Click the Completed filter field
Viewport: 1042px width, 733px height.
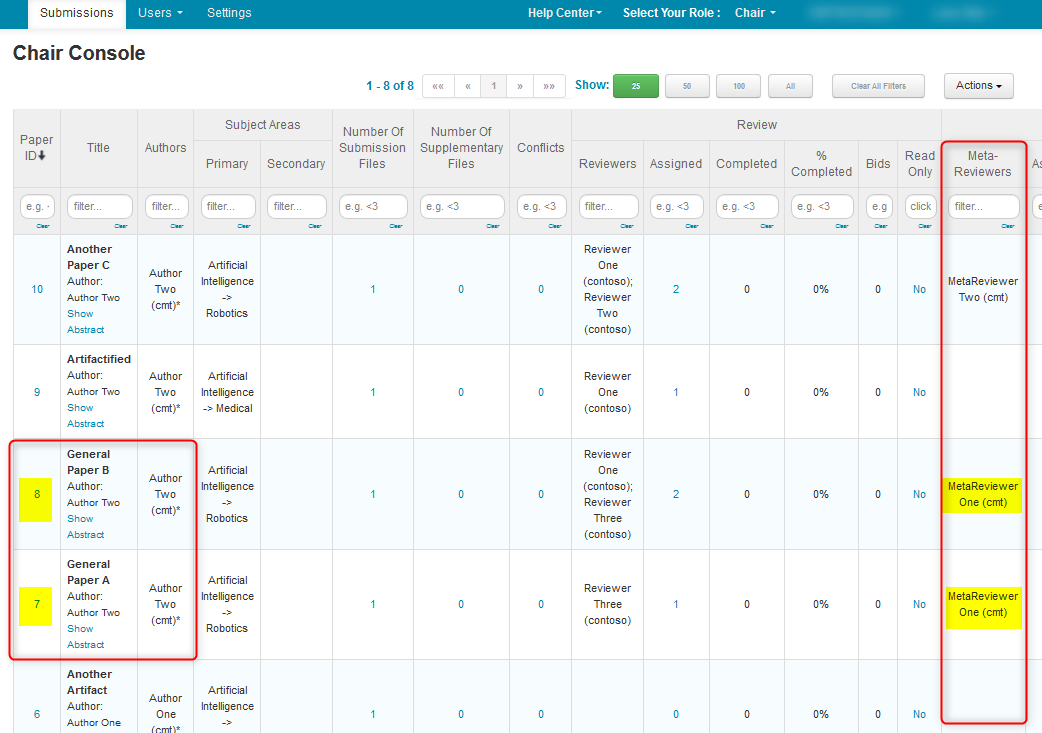(747, 206)
